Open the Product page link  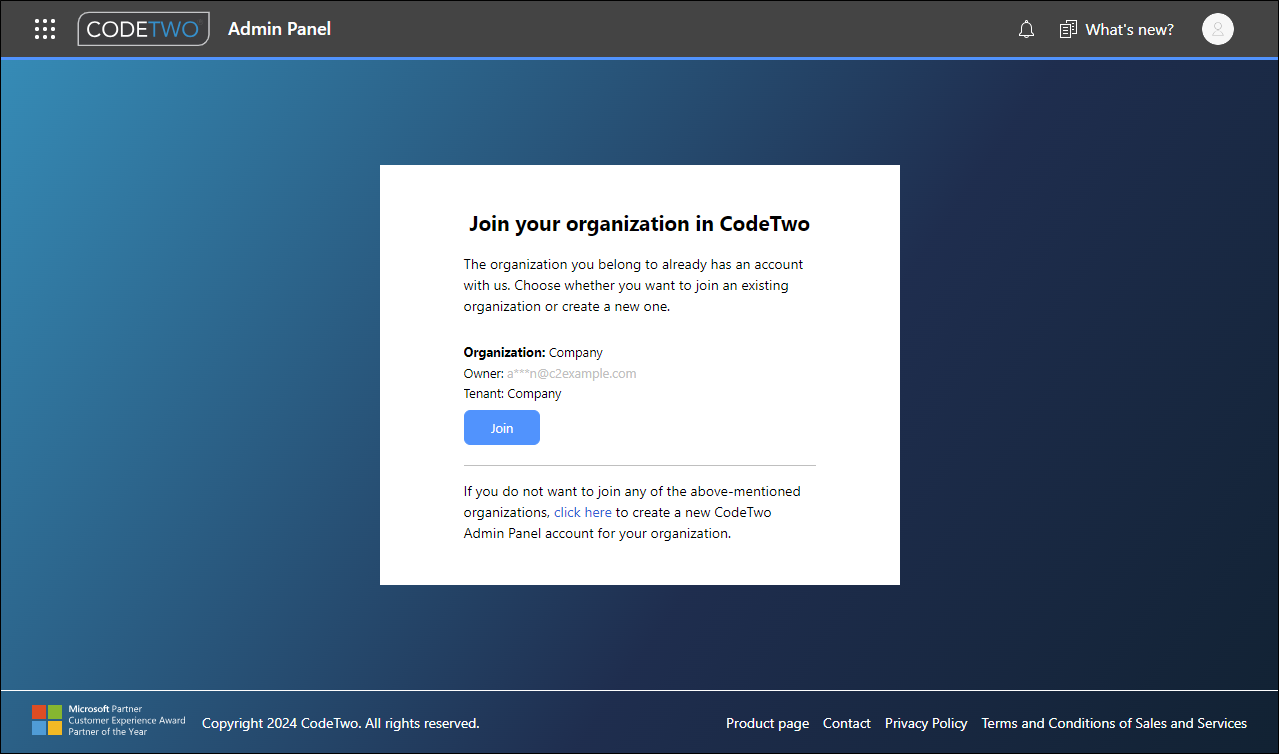pyautogui.click(x=767, y=723)
